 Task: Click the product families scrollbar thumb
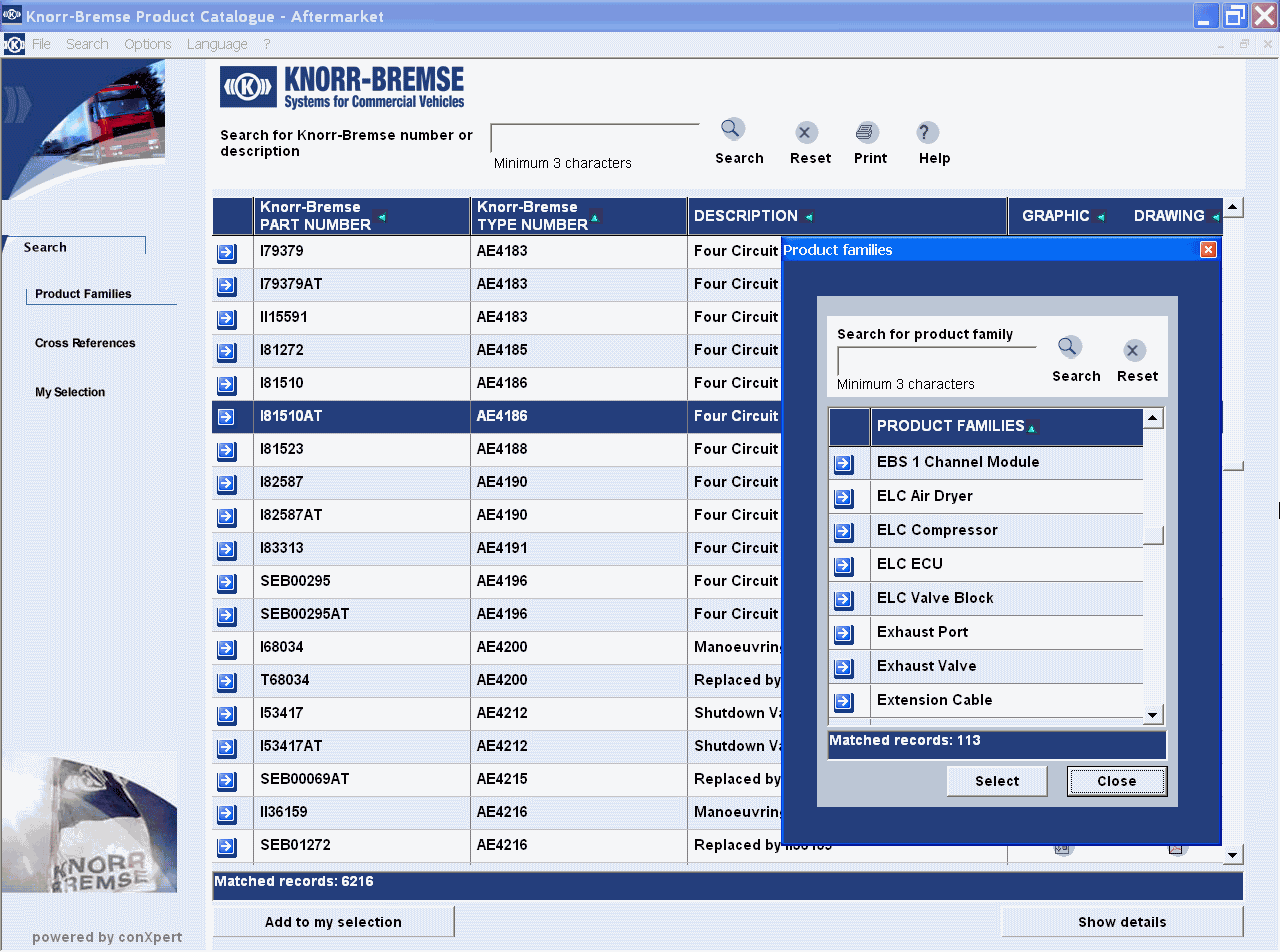[x=1153, y=535]
